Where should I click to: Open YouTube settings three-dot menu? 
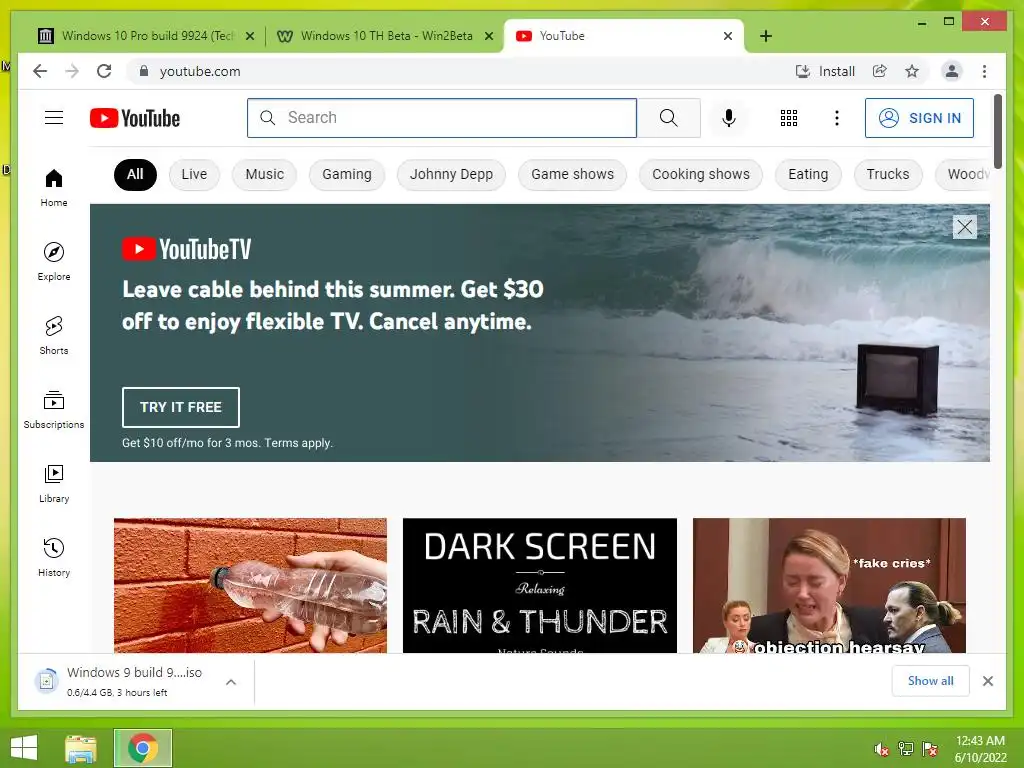coord(837,118)
